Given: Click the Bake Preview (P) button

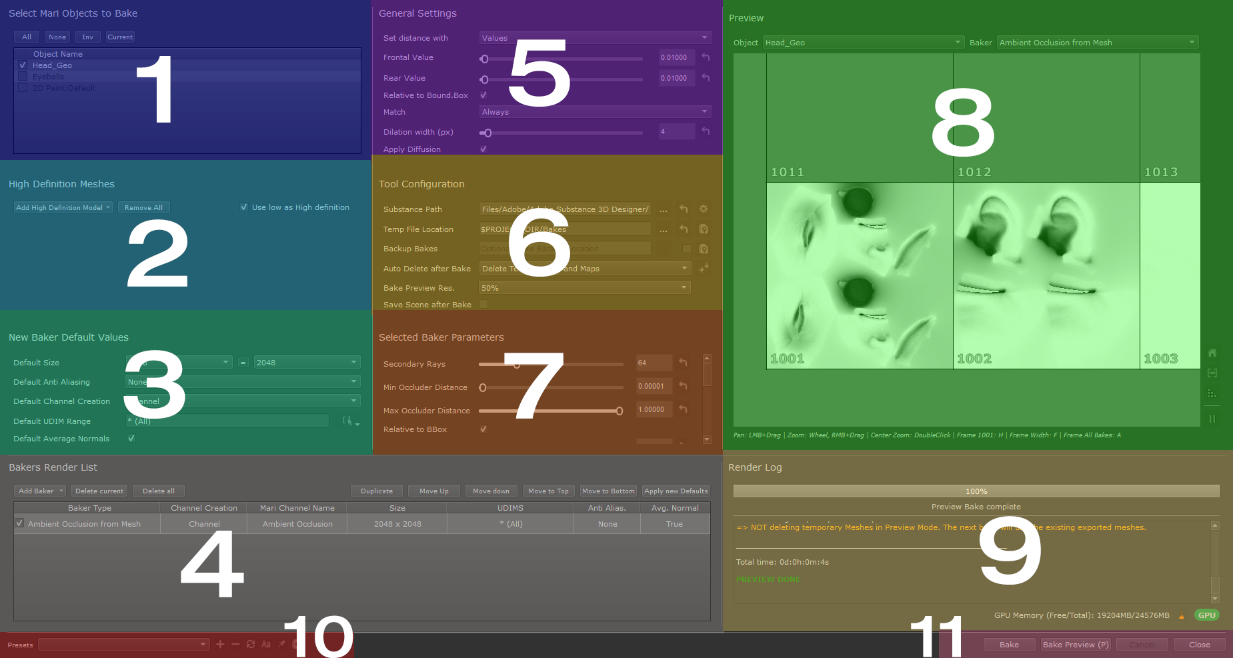Looking at the screenshot, I should click(1074, 644).
